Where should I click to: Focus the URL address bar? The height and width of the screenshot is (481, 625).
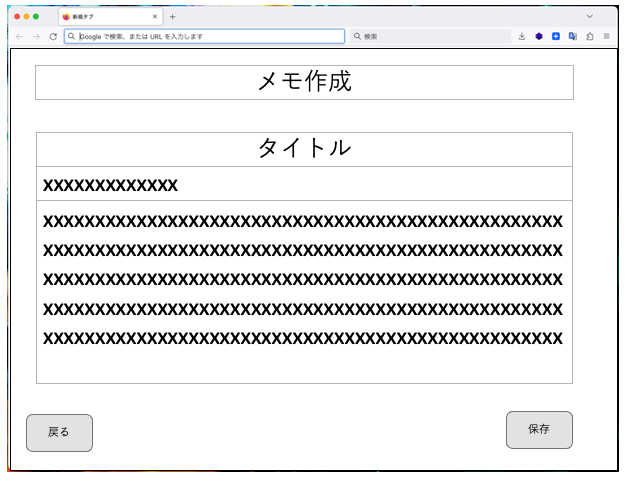205,36
